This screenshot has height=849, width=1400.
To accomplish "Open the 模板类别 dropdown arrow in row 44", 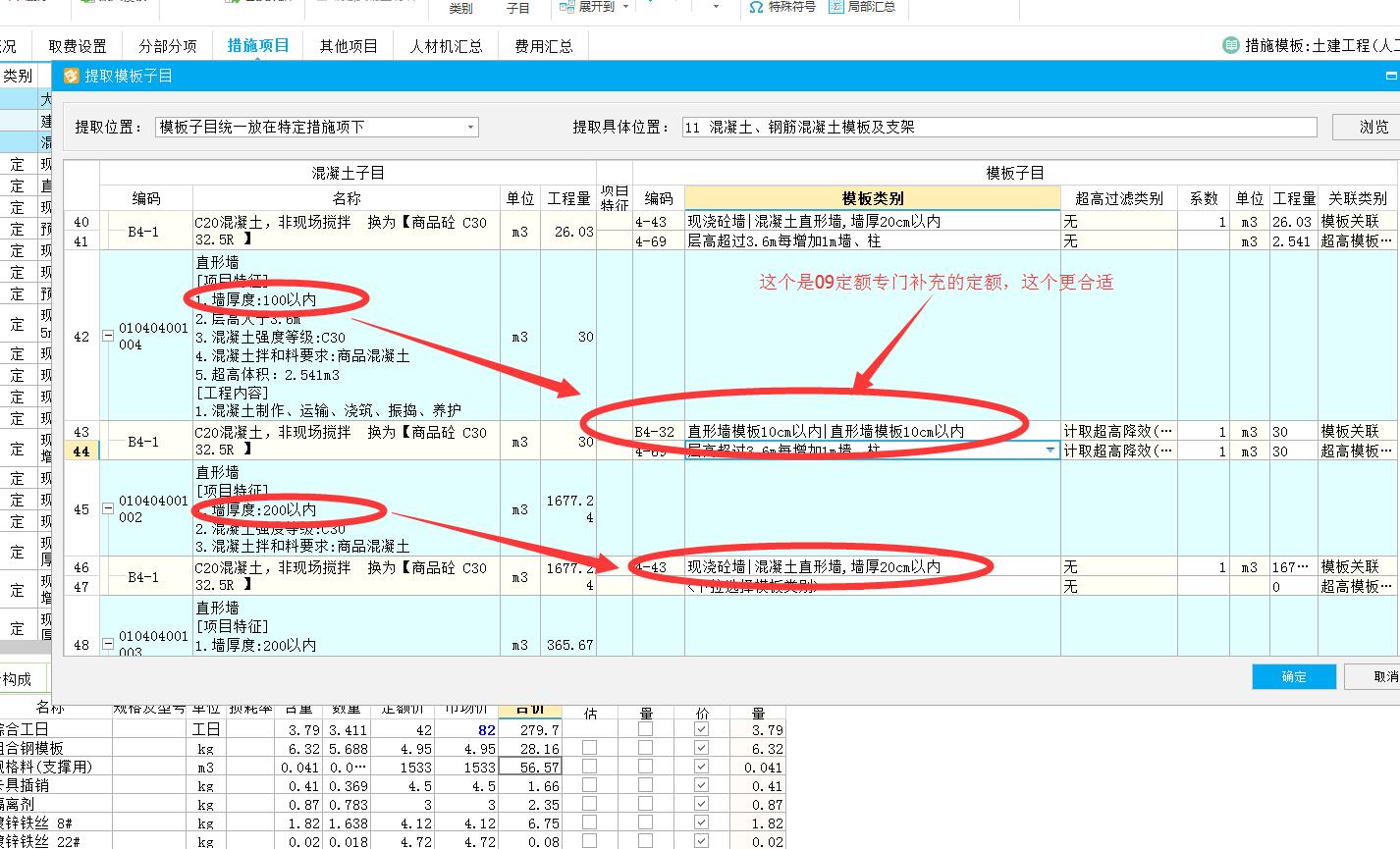I will [1050, 451].
